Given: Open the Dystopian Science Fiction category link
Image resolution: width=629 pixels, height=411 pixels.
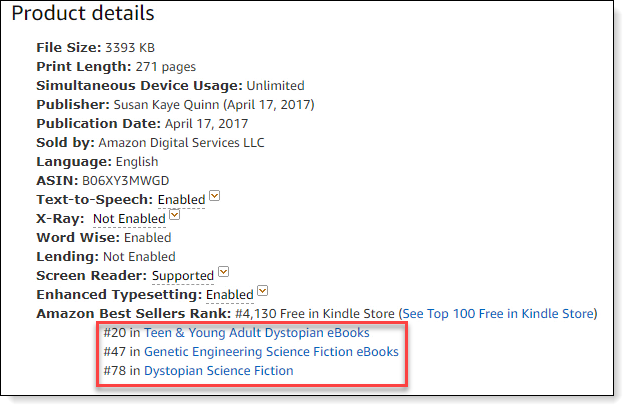Looking at the screenshot, I should (x=218, y=371).
